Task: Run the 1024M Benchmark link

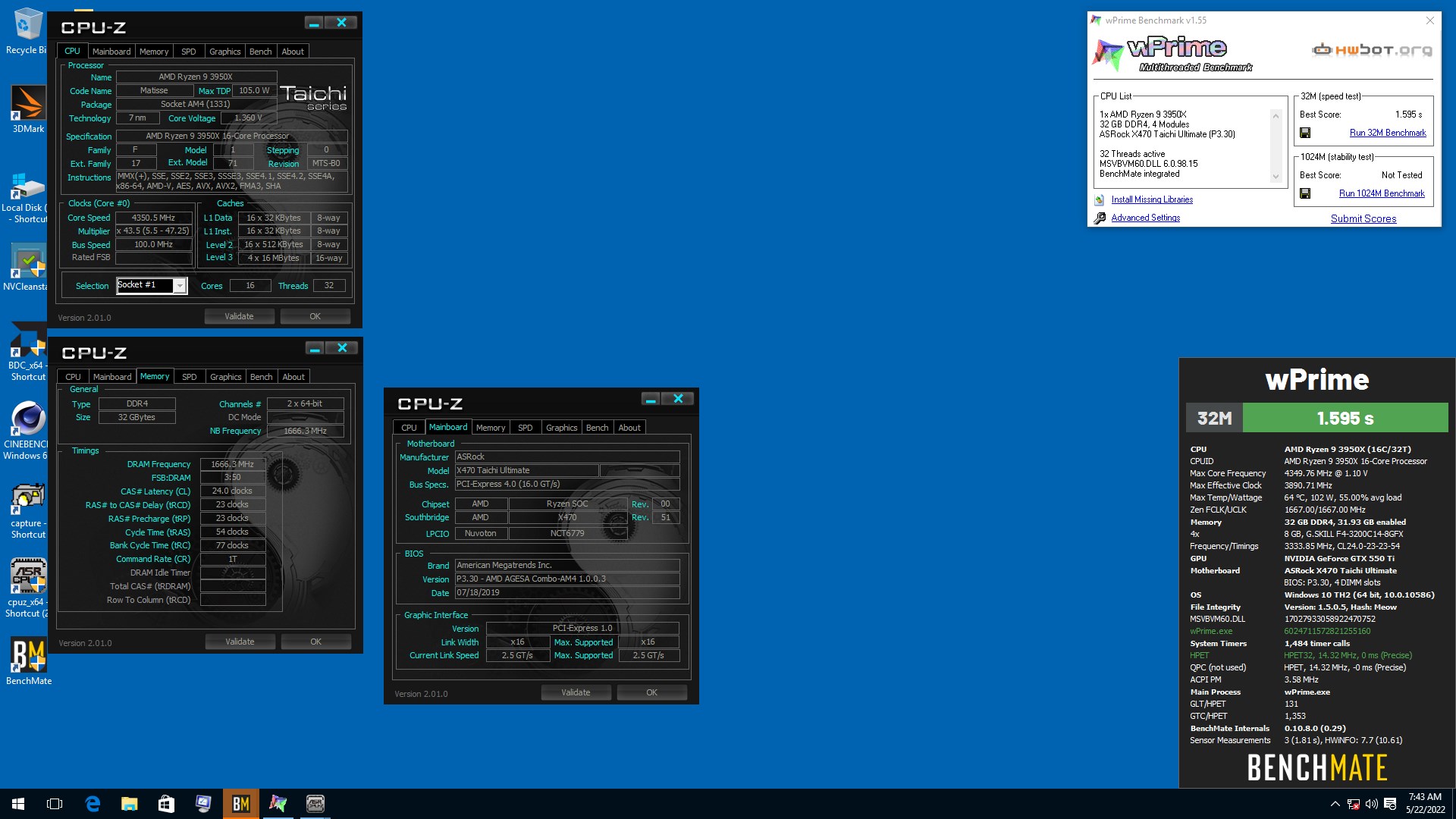Action: [x=1382, y=193]
